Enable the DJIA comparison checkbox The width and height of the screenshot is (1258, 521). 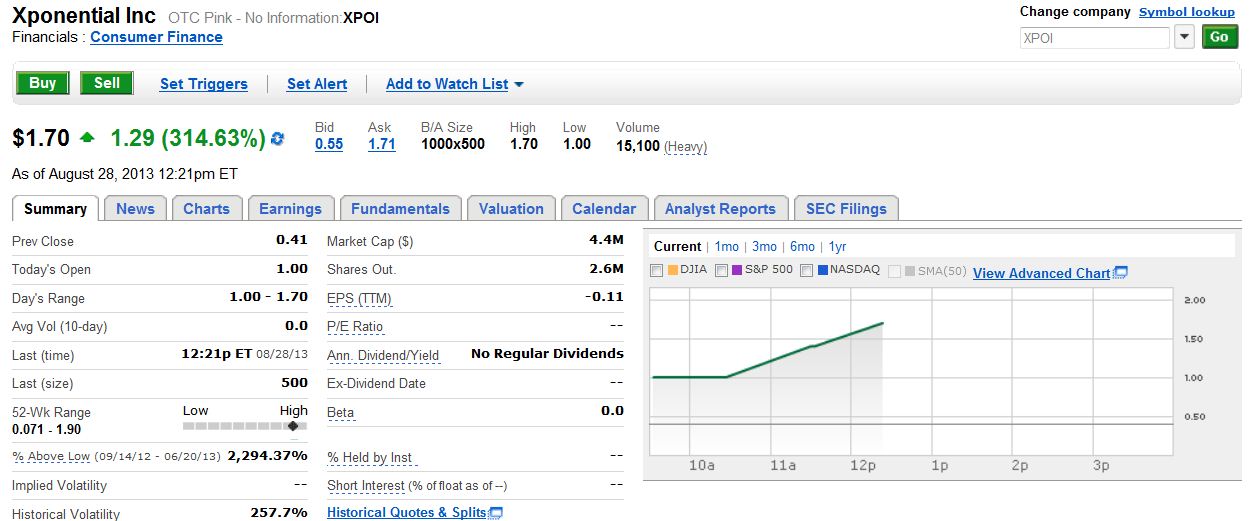point(656,270)
